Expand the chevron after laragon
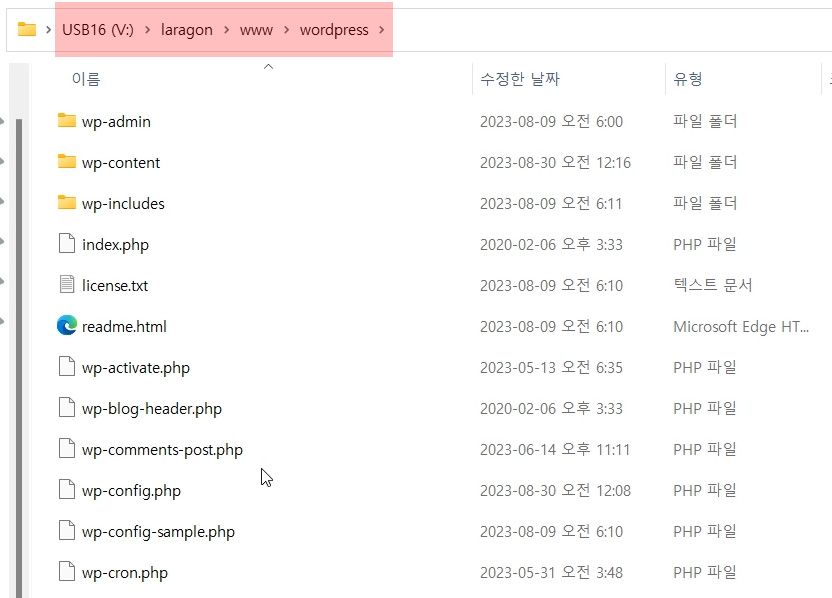This screenshot has width=832, height=598. (227, 30)
